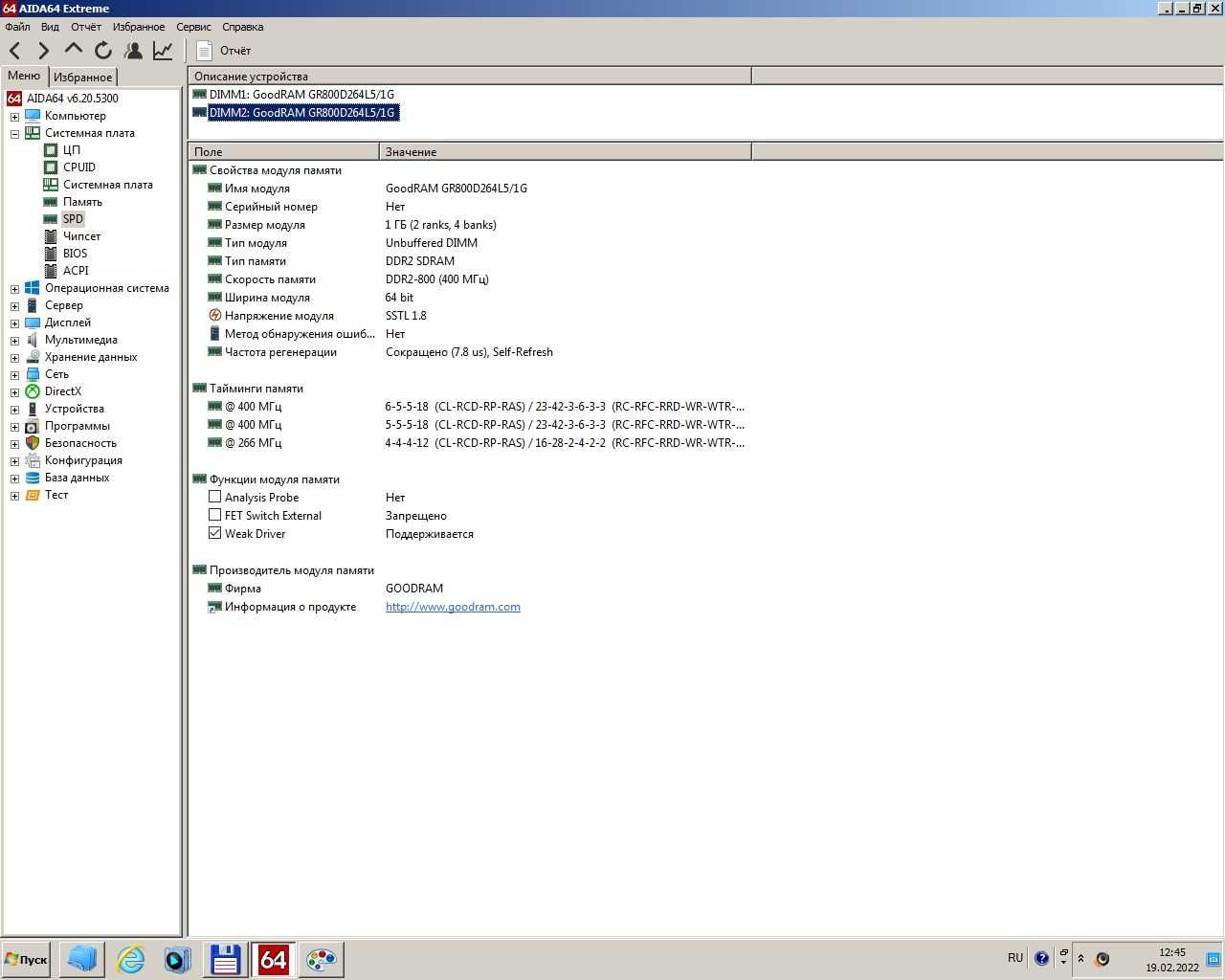Click the Программы tree icon

pyautogui.click(x=33, y=426)
